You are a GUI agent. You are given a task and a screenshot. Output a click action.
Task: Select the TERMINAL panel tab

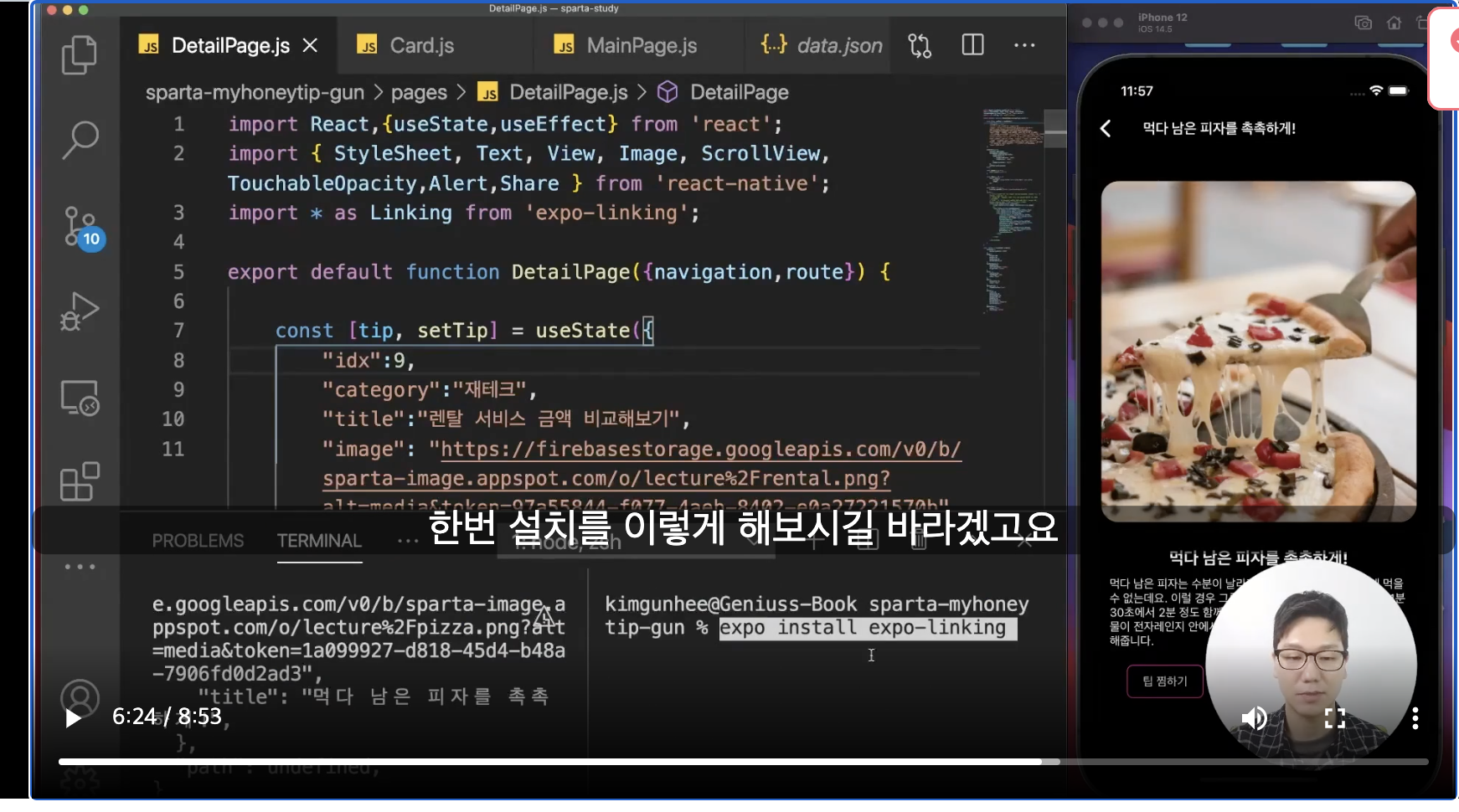click(x=319, y=541)
